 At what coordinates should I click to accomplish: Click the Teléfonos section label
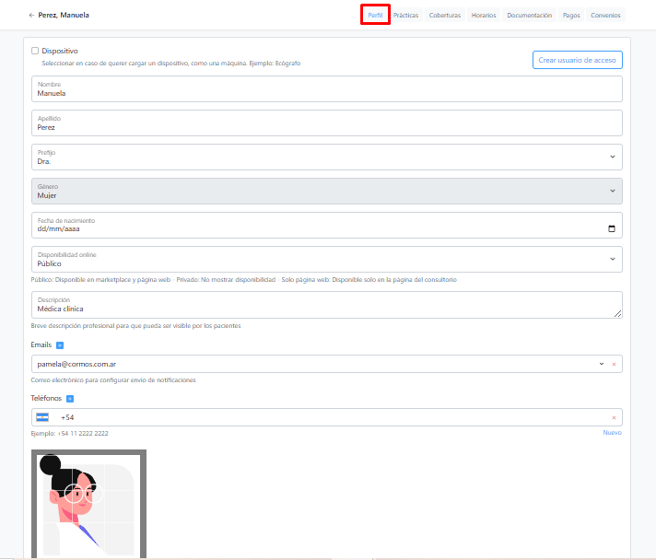[46, 398]
